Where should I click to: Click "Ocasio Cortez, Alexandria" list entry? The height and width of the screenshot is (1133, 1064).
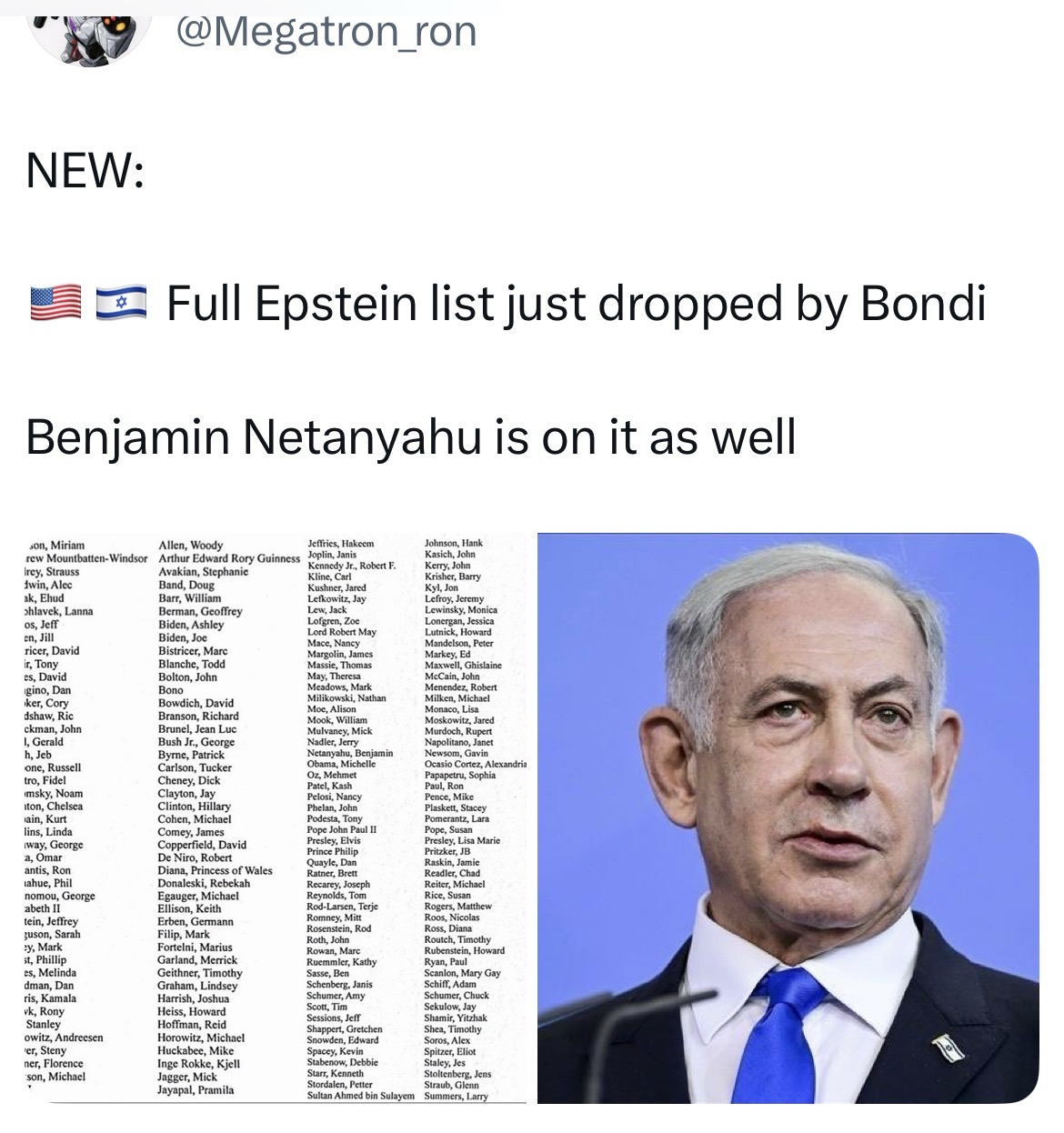(476, 764)
